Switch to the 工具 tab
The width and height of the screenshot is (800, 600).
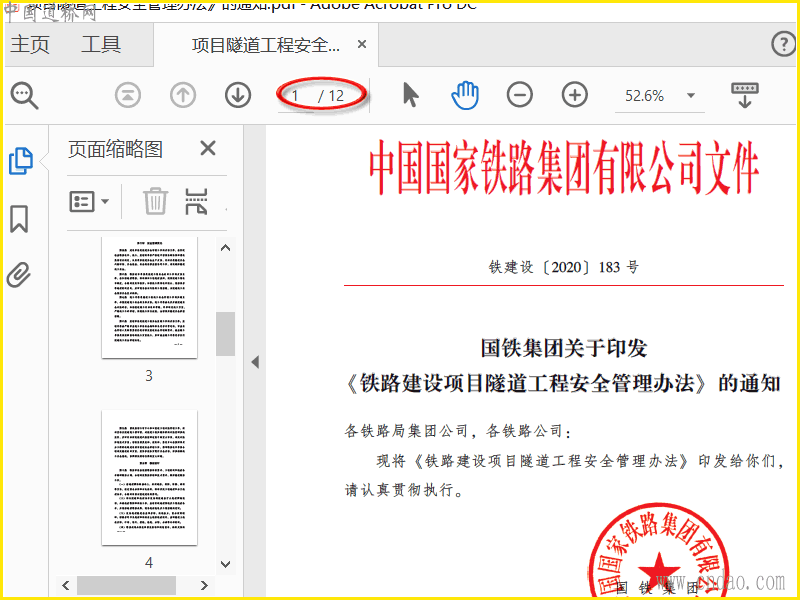pyautogui.click(x=101, y=44)
